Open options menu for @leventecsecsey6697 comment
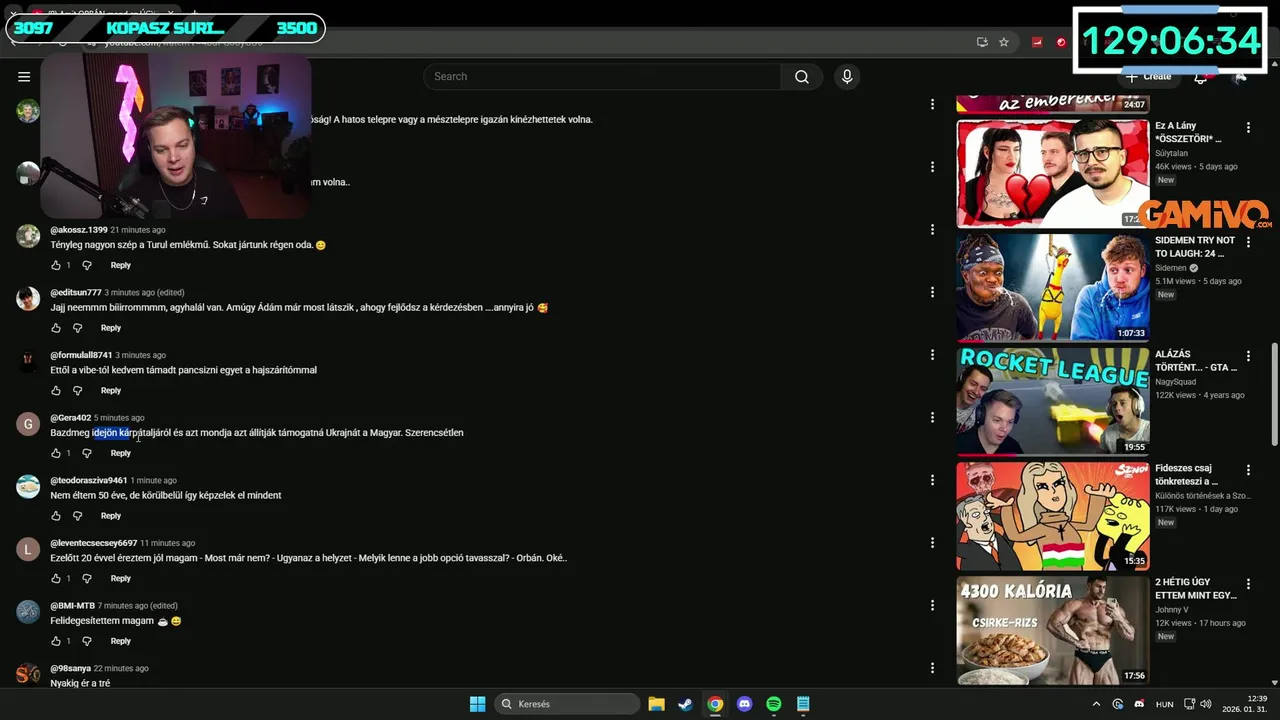Viewport: 1280px width, 720px height. click(932, 543)
